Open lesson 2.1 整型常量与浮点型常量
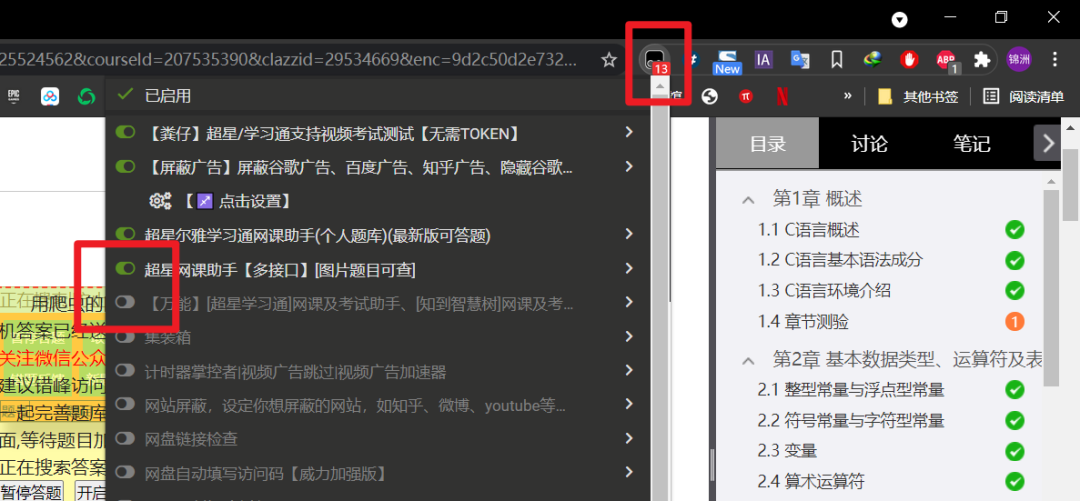 [851, 389]
